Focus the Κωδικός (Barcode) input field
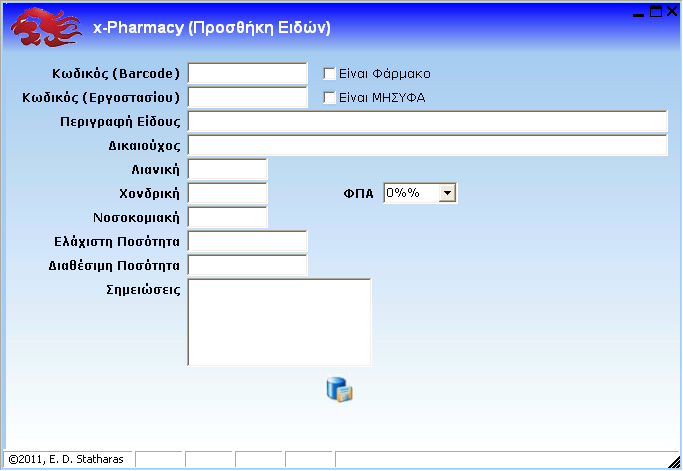The height and width of the screenshot is (471, 683). point(247,74)
